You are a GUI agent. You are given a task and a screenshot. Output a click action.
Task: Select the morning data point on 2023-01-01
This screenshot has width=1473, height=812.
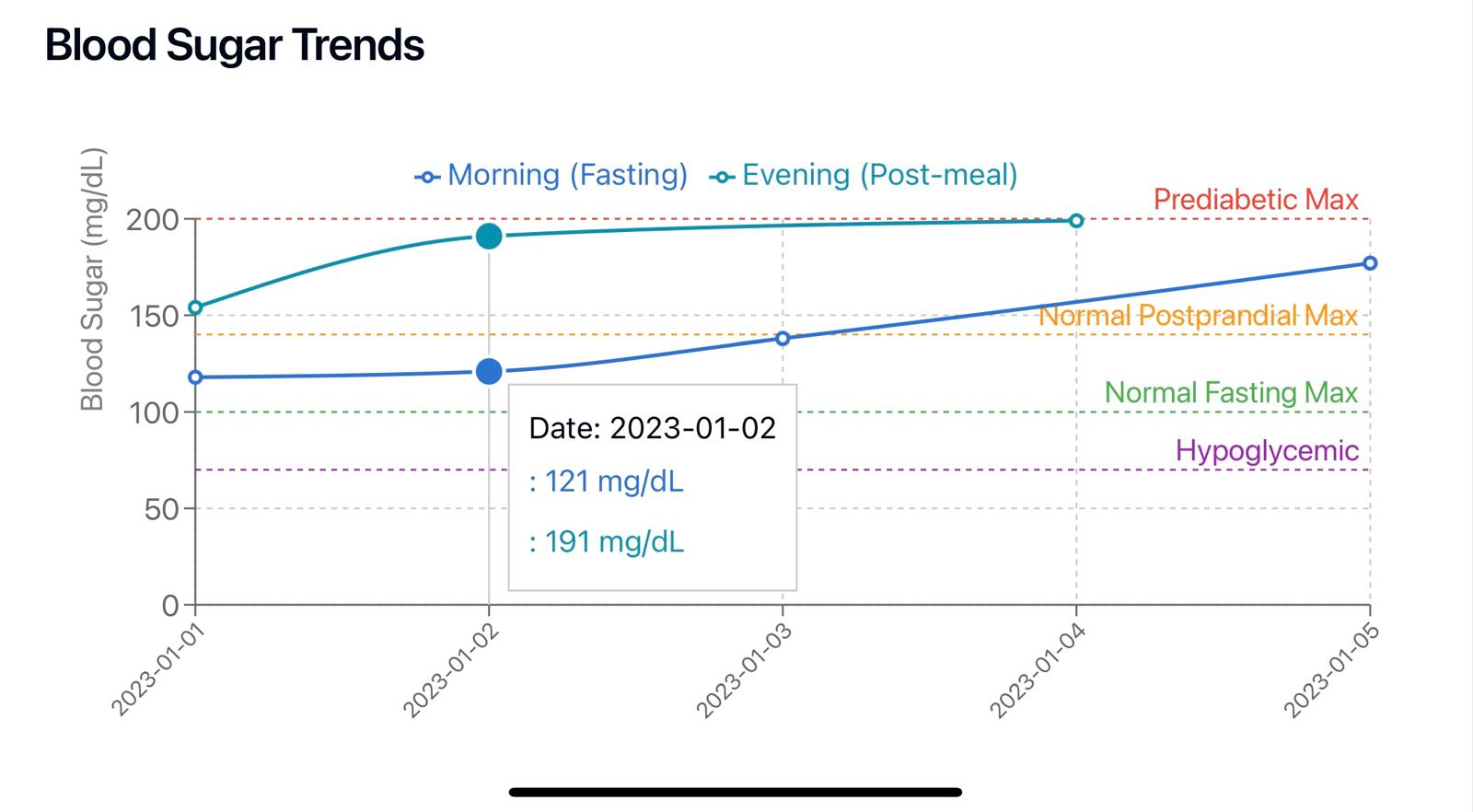tap(195, 377)
